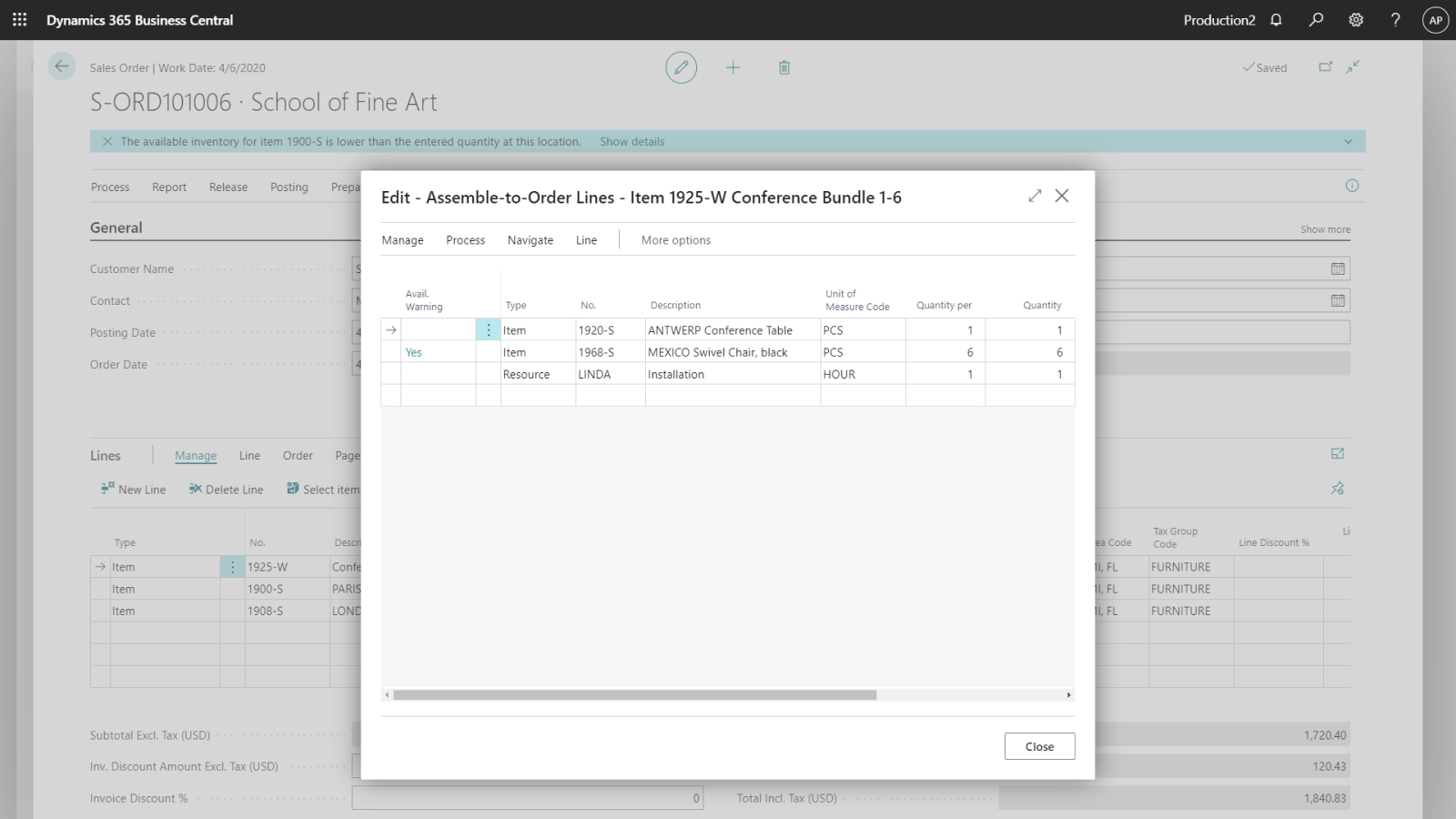Image resolution: width=1456 pixels, height=819 pixels.
Task: Expand notification bar chevron
Action: [1349, 141]
